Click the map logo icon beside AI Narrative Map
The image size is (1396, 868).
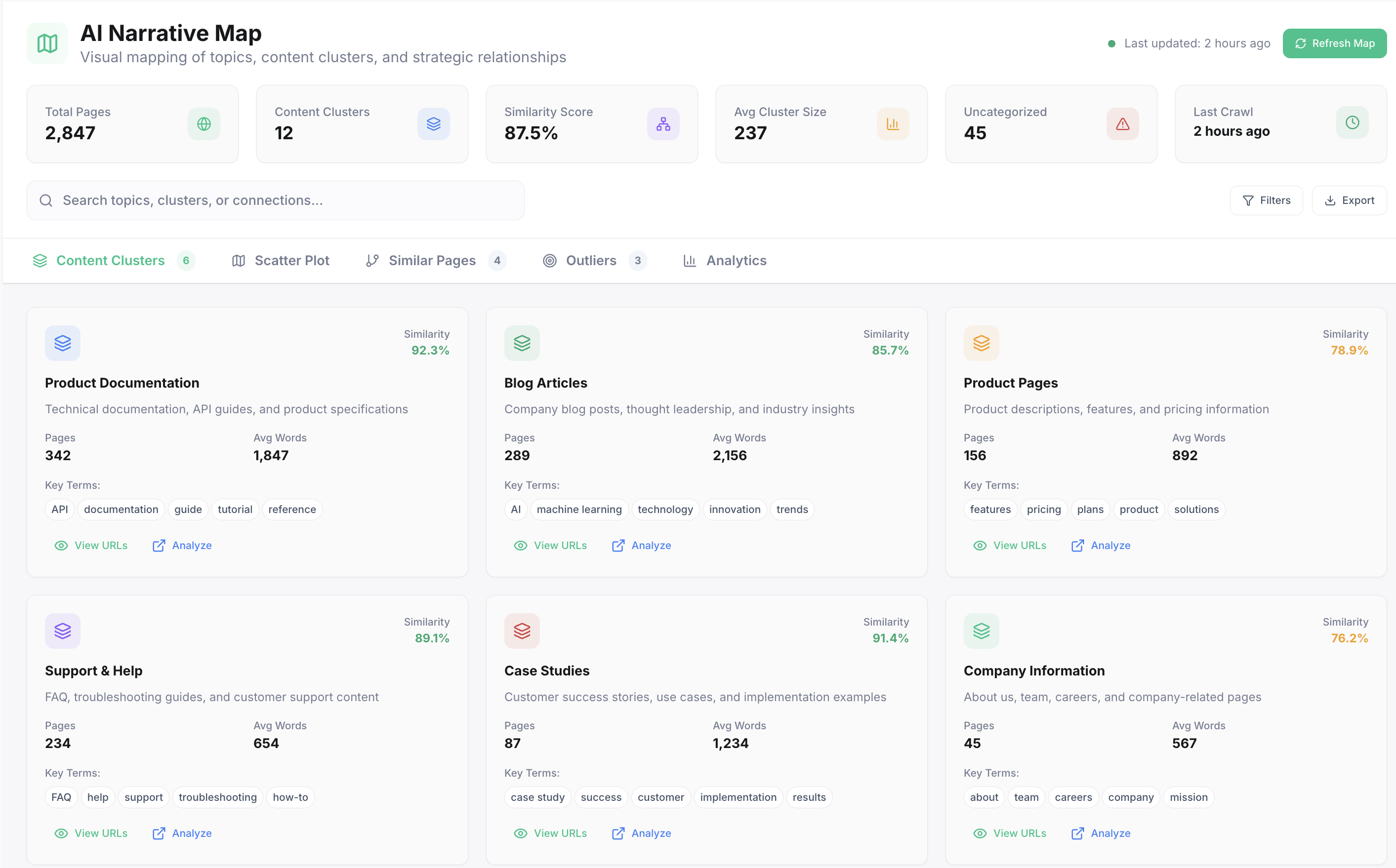pyautogui.click(x=47, y=43)
